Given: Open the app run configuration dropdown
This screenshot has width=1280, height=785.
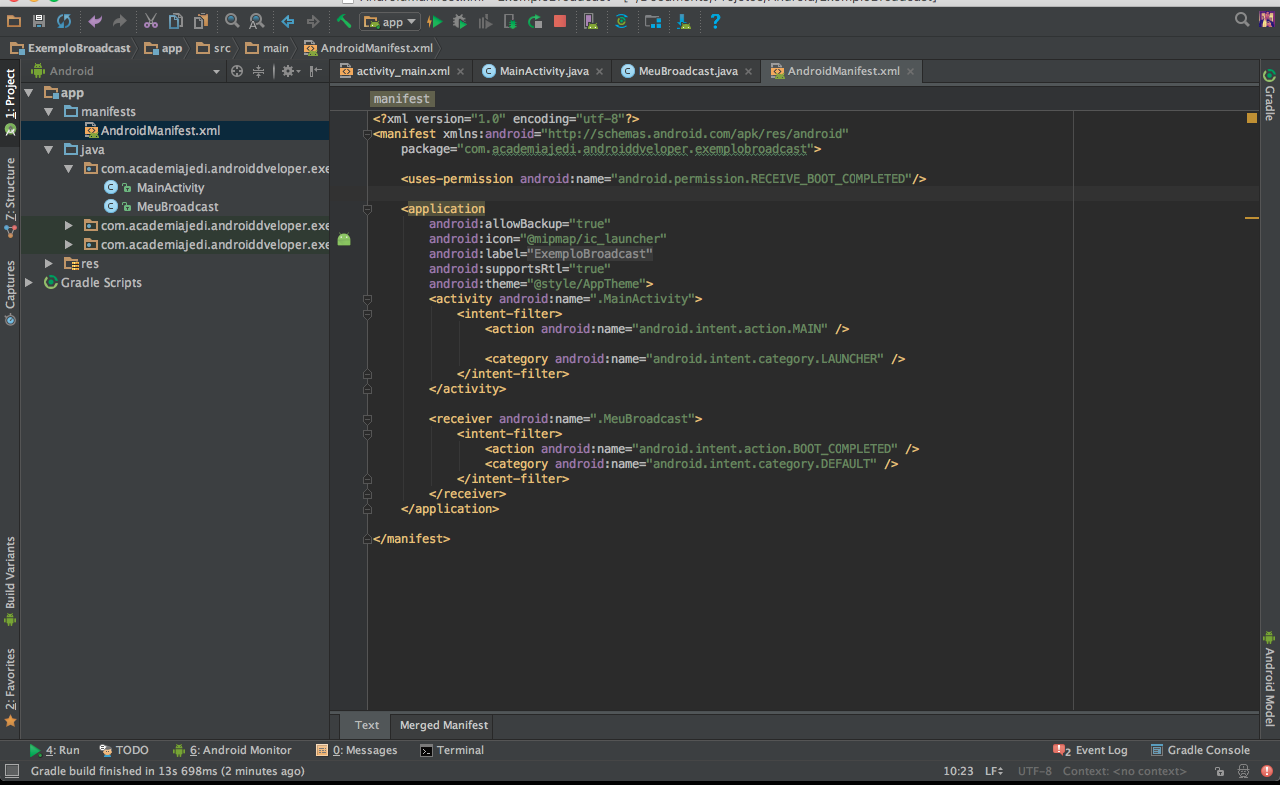Looking at the screenshot, I should click(x=390, y=21).
